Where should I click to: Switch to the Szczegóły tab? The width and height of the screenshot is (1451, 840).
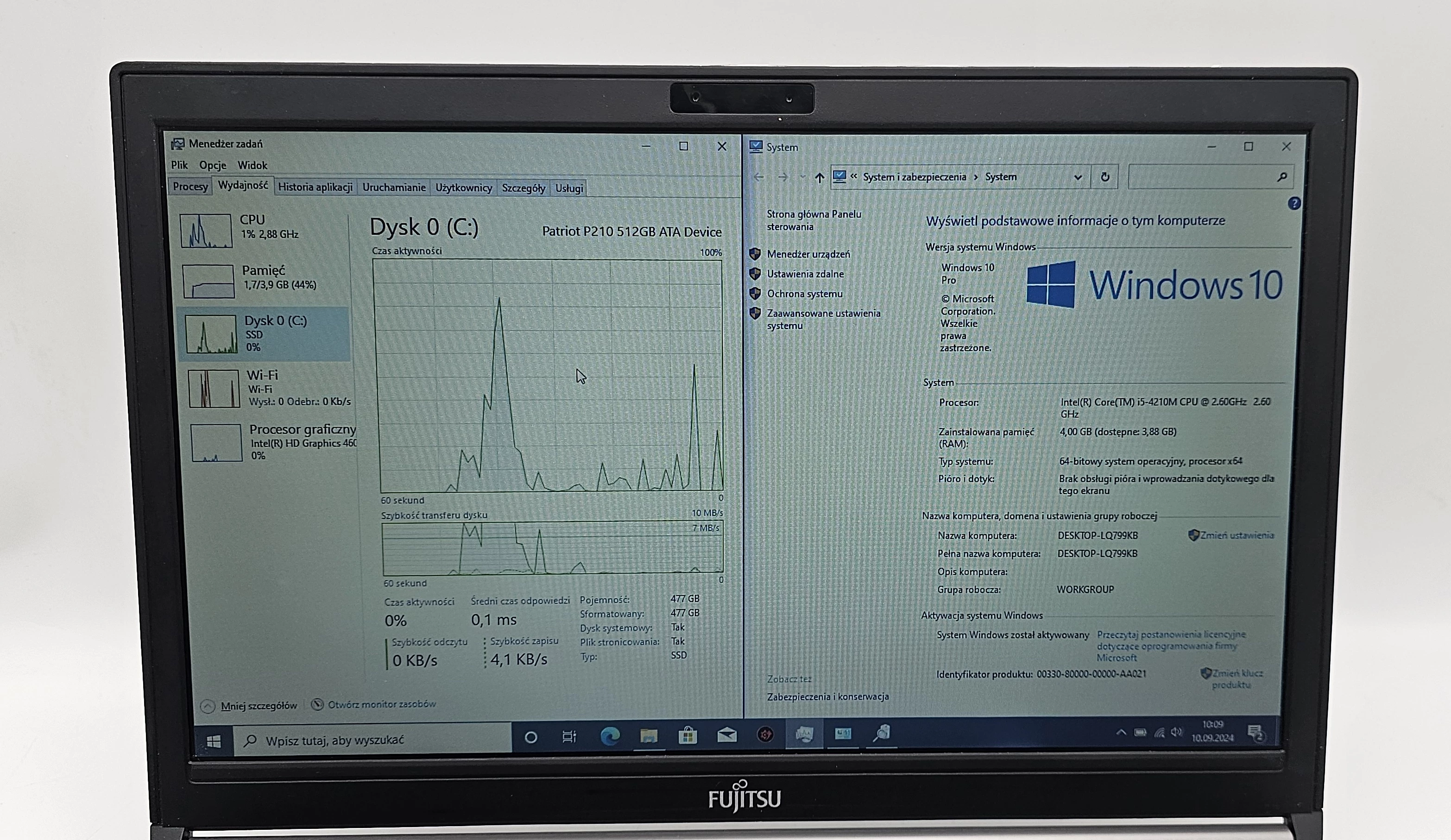[524, 188]
